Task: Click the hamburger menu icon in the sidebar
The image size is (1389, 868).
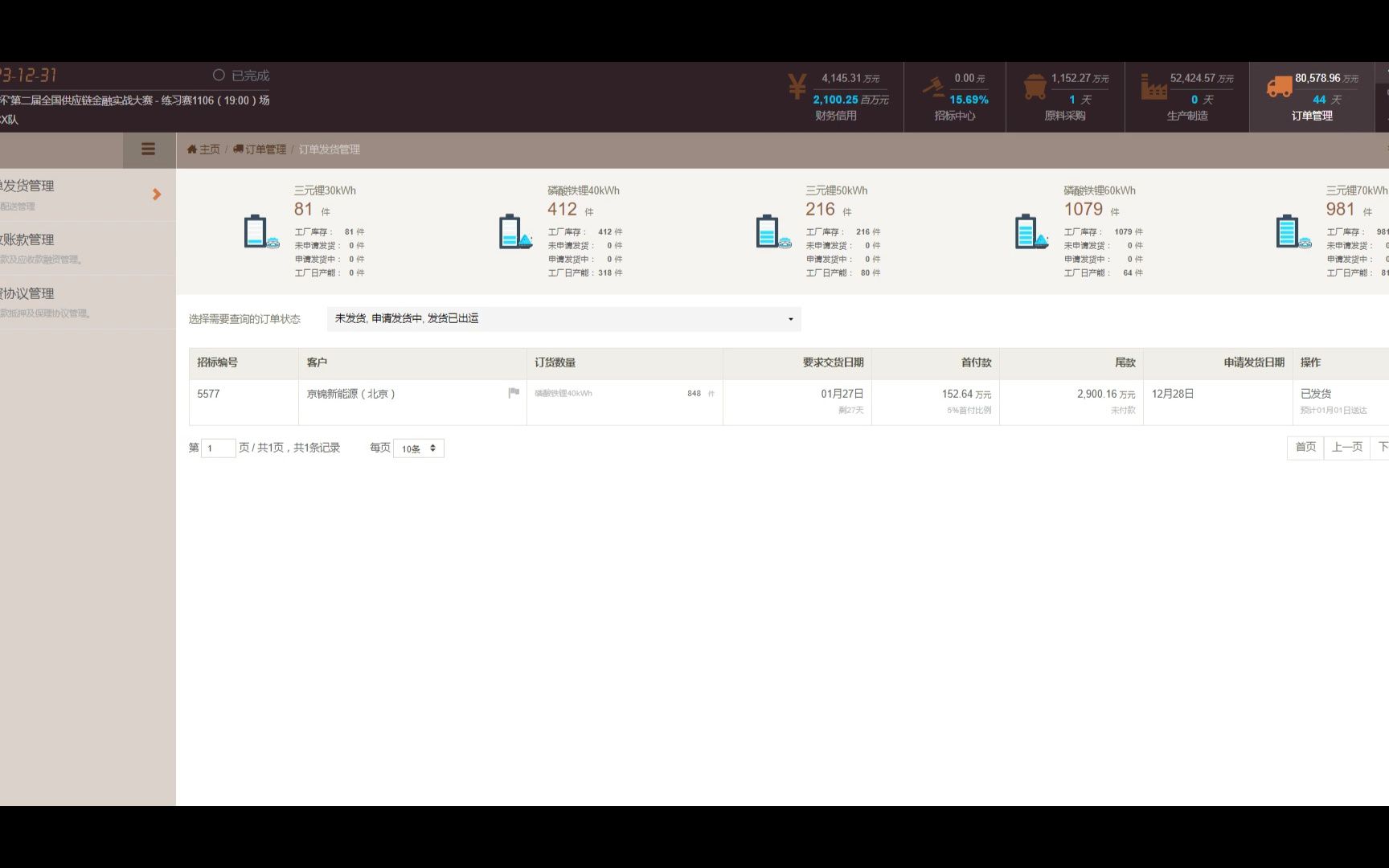Action: tap(148, 149)
